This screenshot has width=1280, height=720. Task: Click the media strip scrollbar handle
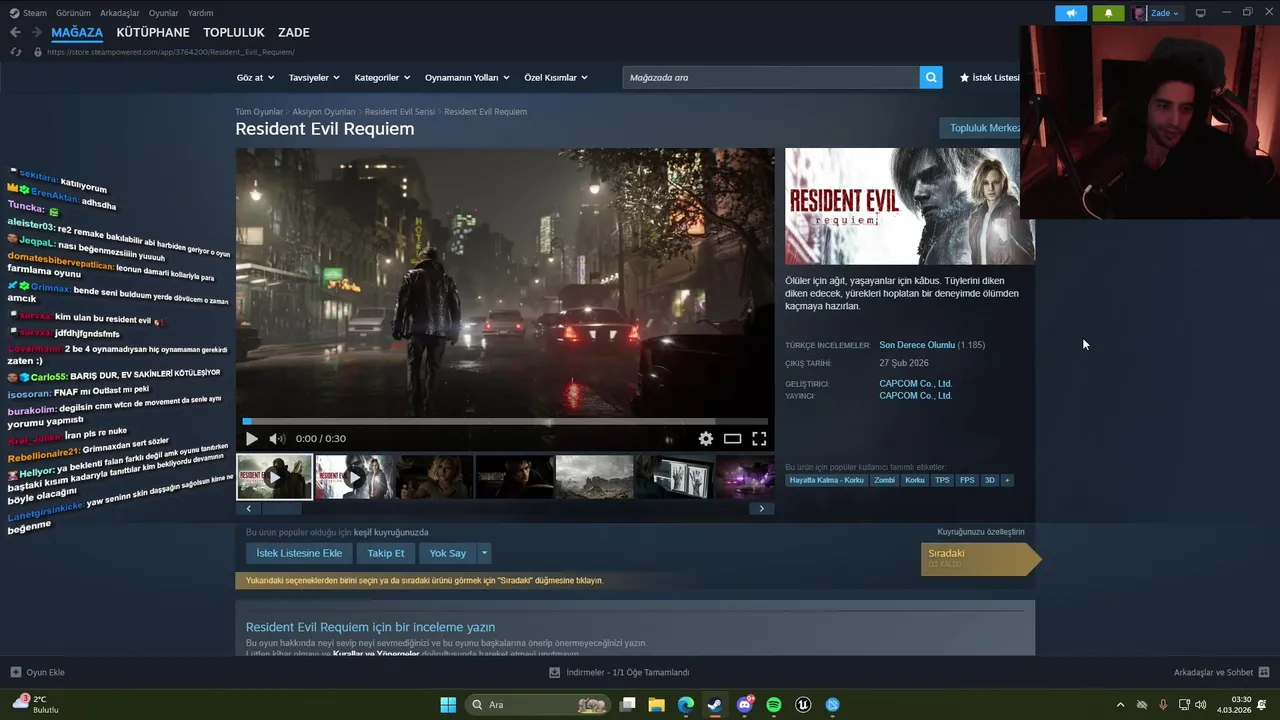tap(281, 508)
